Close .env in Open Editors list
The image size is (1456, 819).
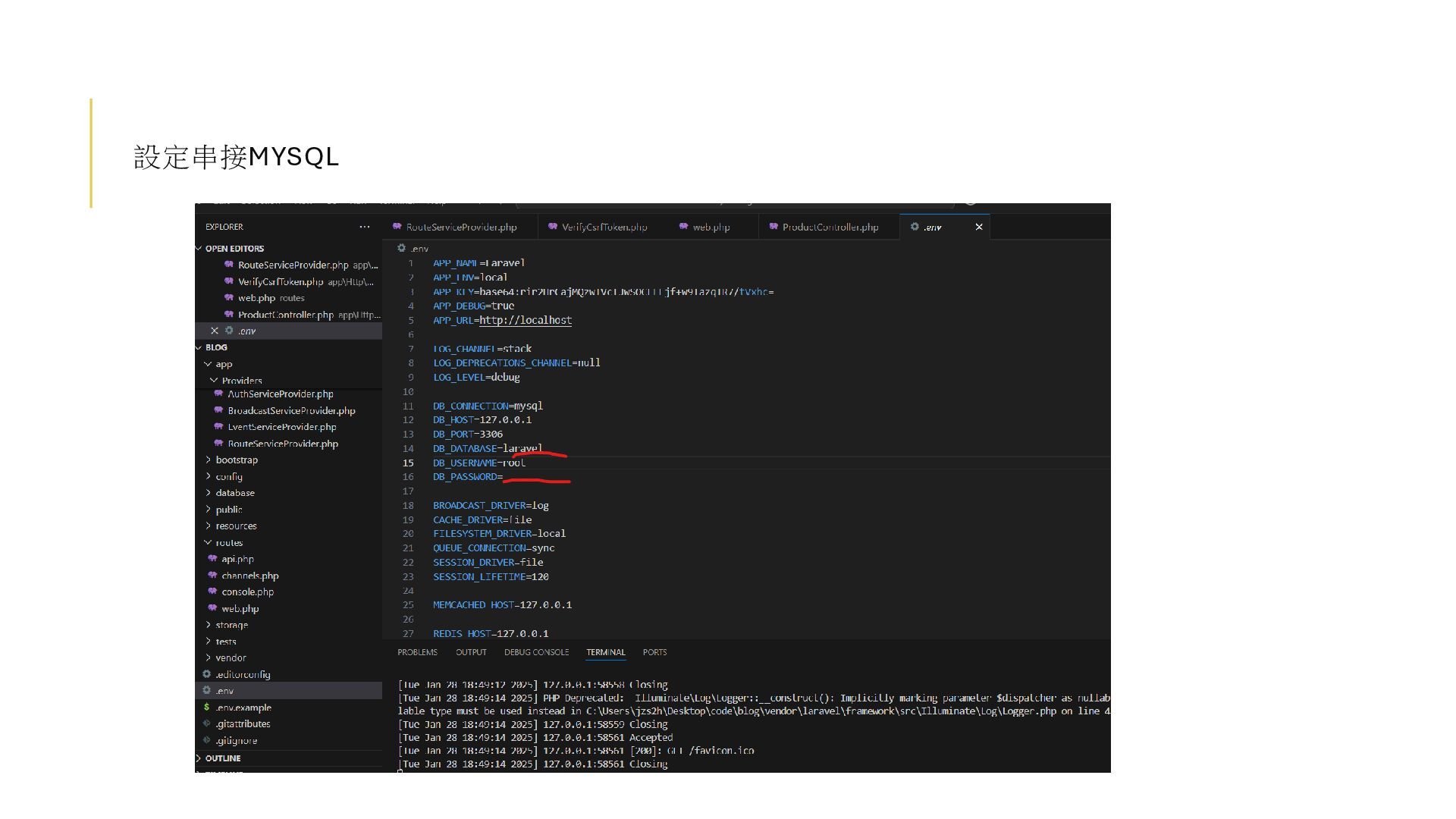[215, 331]
